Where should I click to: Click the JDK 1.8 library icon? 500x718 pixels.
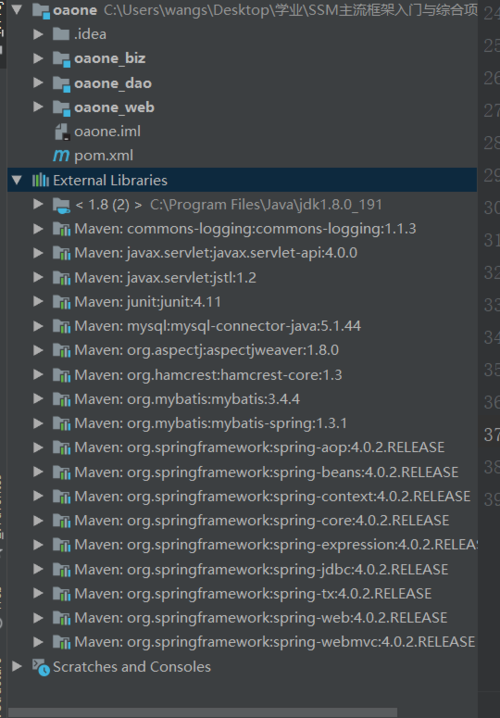(61, 205)
